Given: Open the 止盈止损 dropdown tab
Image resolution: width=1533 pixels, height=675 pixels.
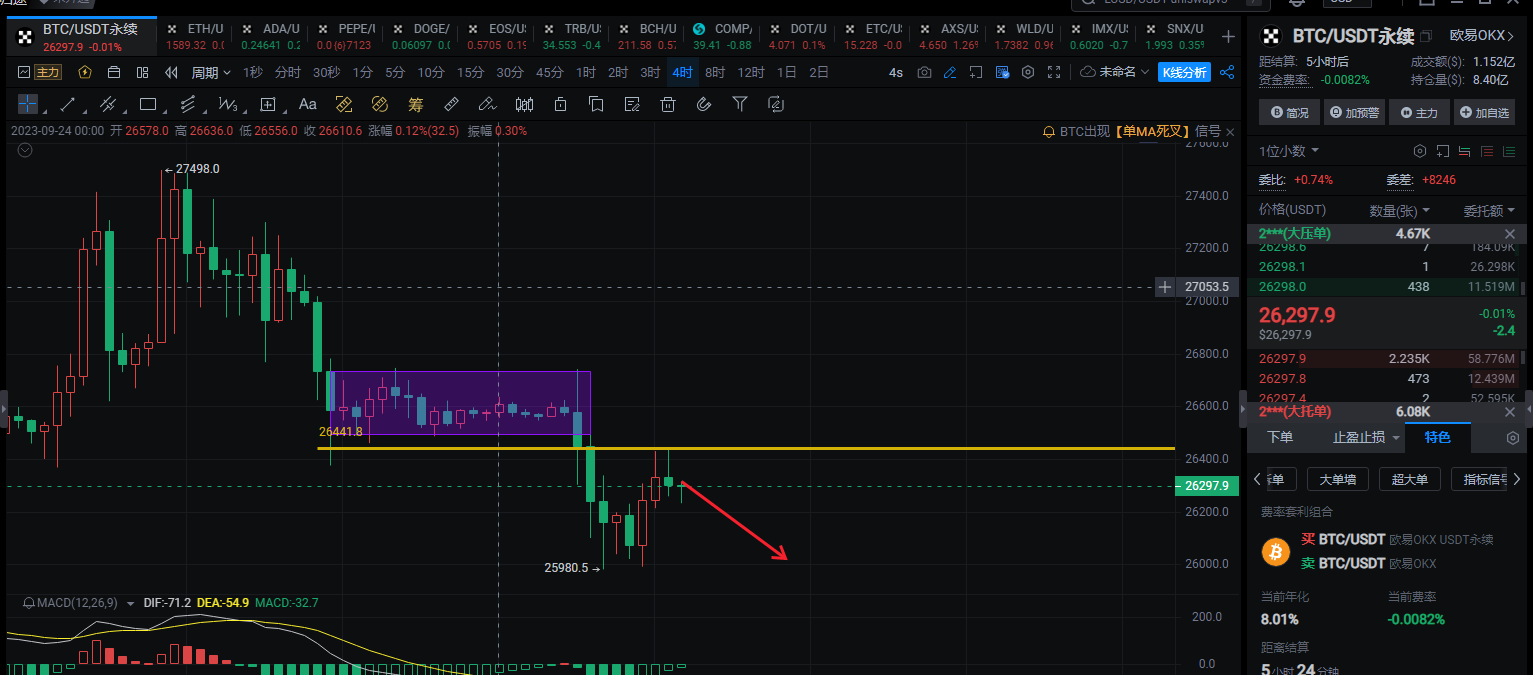Looking at the screenshot, I should (x=1365, y=437).
